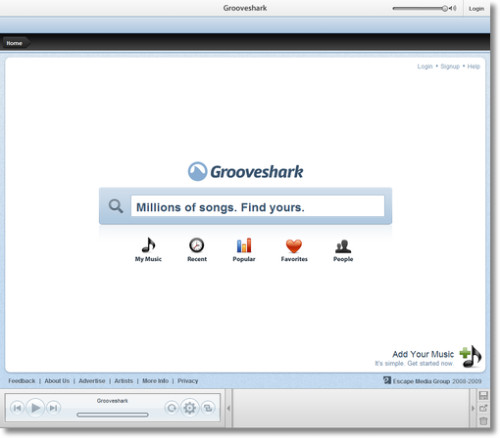
Task: Open About Us footer link
Action: pos(57,381)
